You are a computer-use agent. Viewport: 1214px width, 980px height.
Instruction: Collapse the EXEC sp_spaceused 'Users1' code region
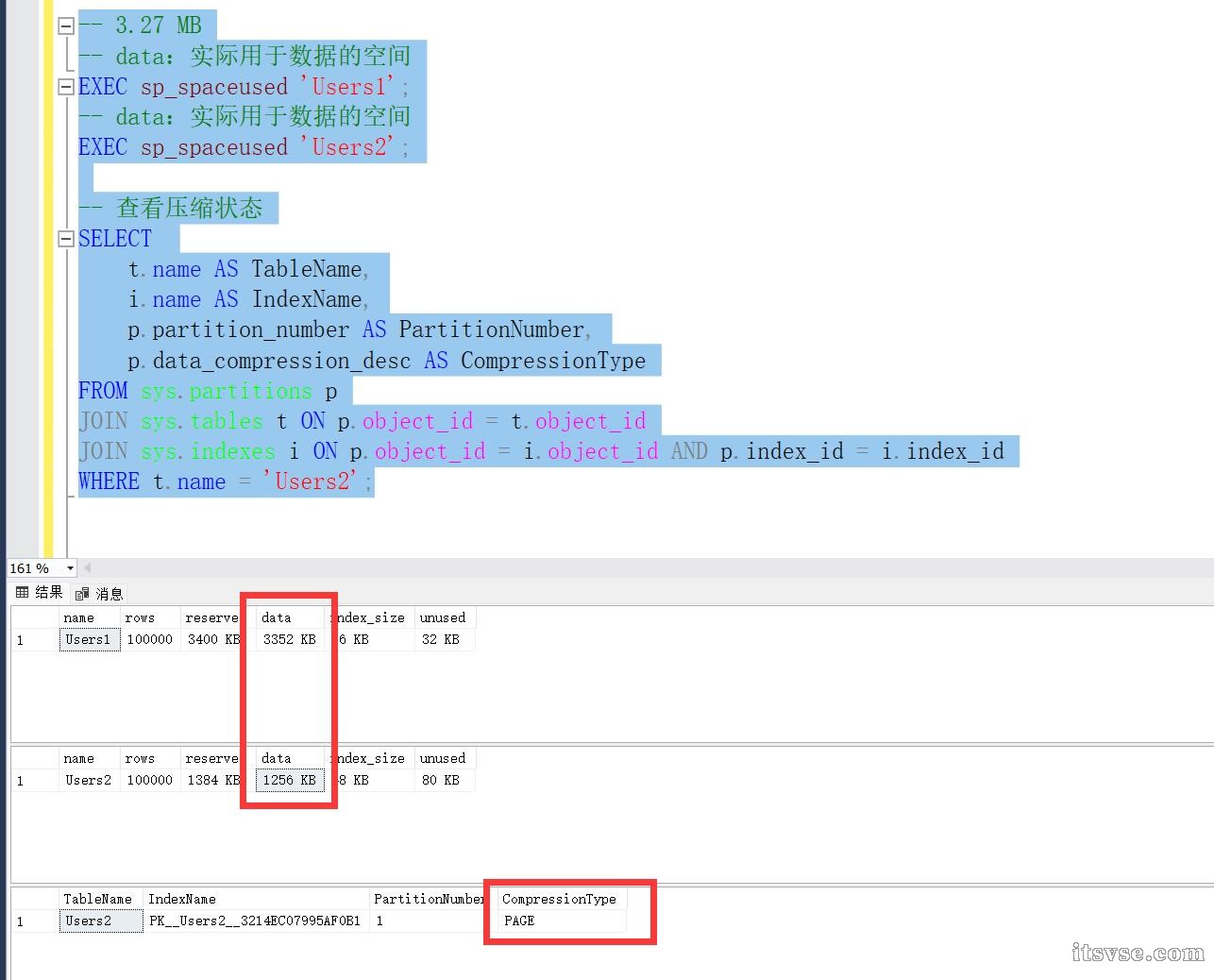coord(66,87)
